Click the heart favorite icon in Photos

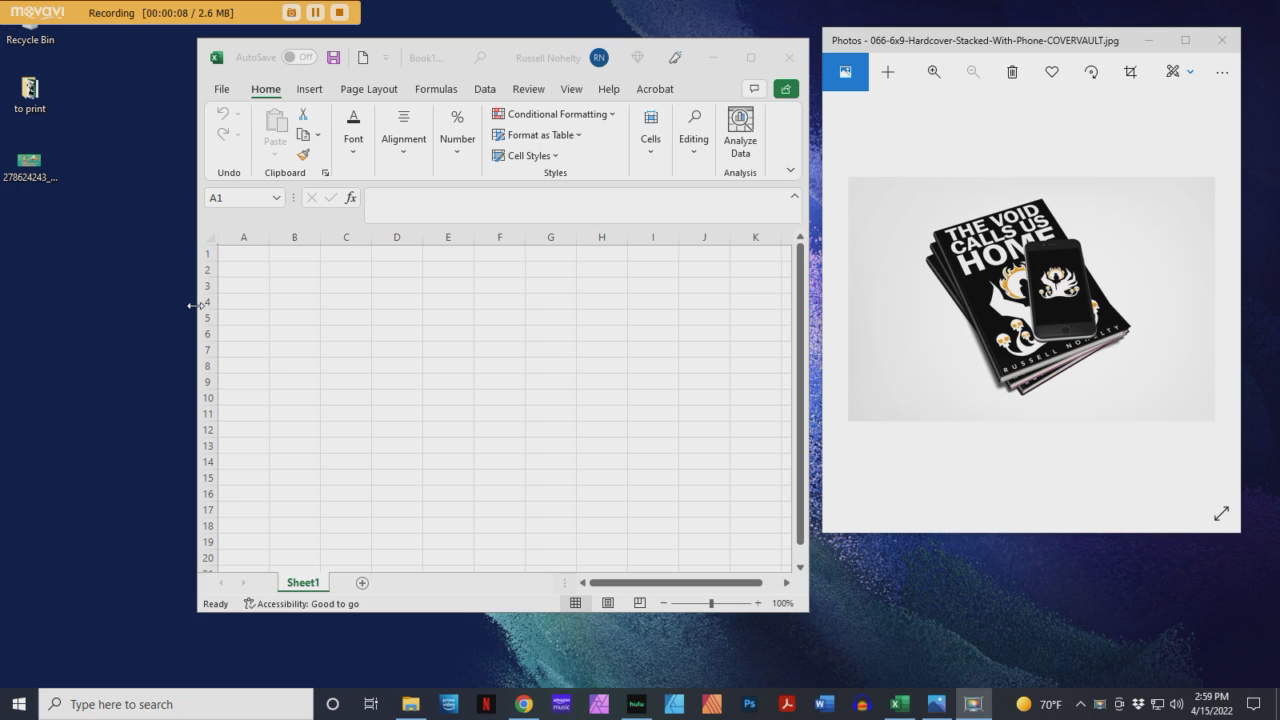click(1052, 72)
